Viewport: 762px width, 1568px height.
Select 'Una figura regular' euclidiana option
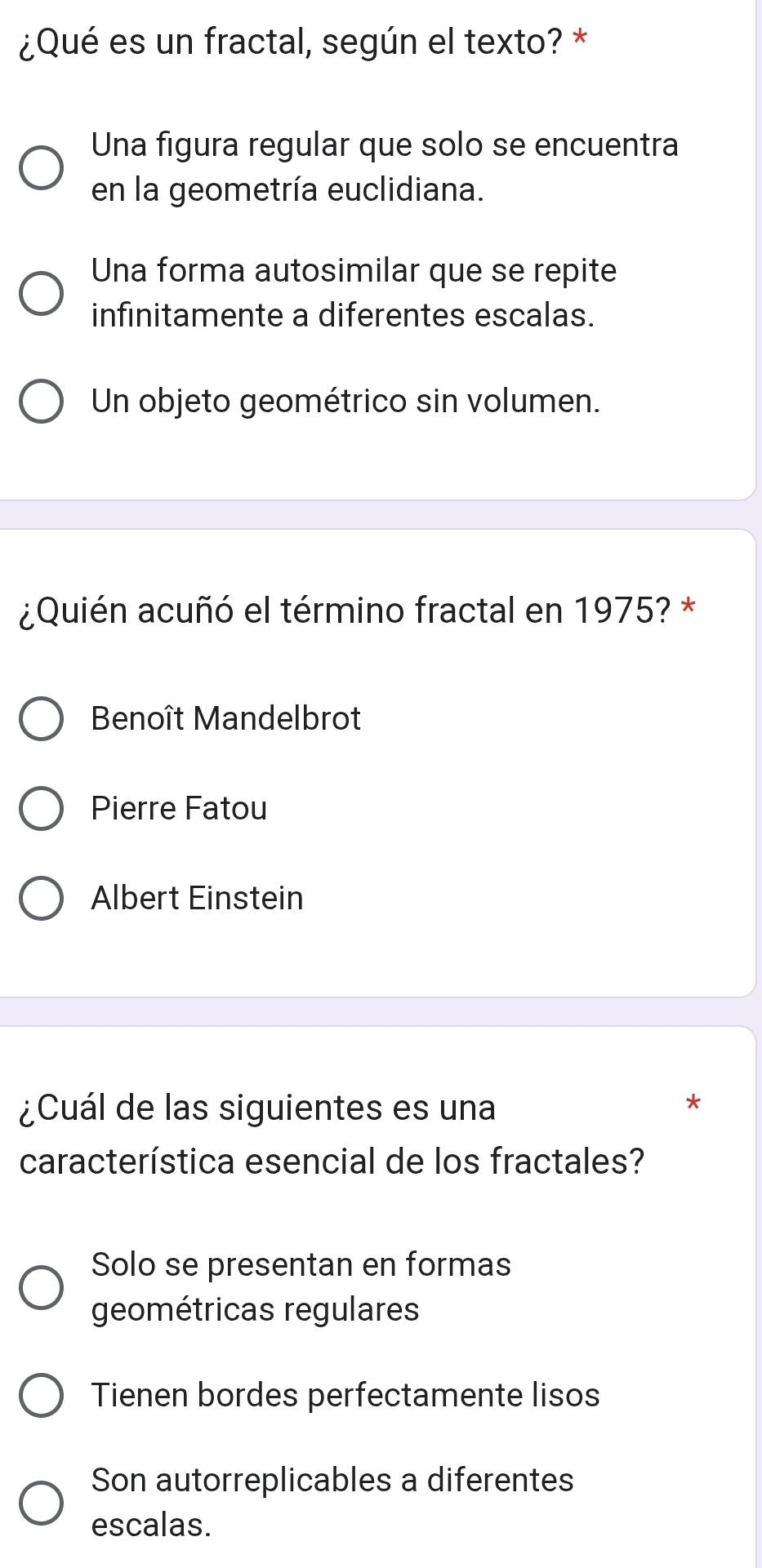(x=41, y=168)
